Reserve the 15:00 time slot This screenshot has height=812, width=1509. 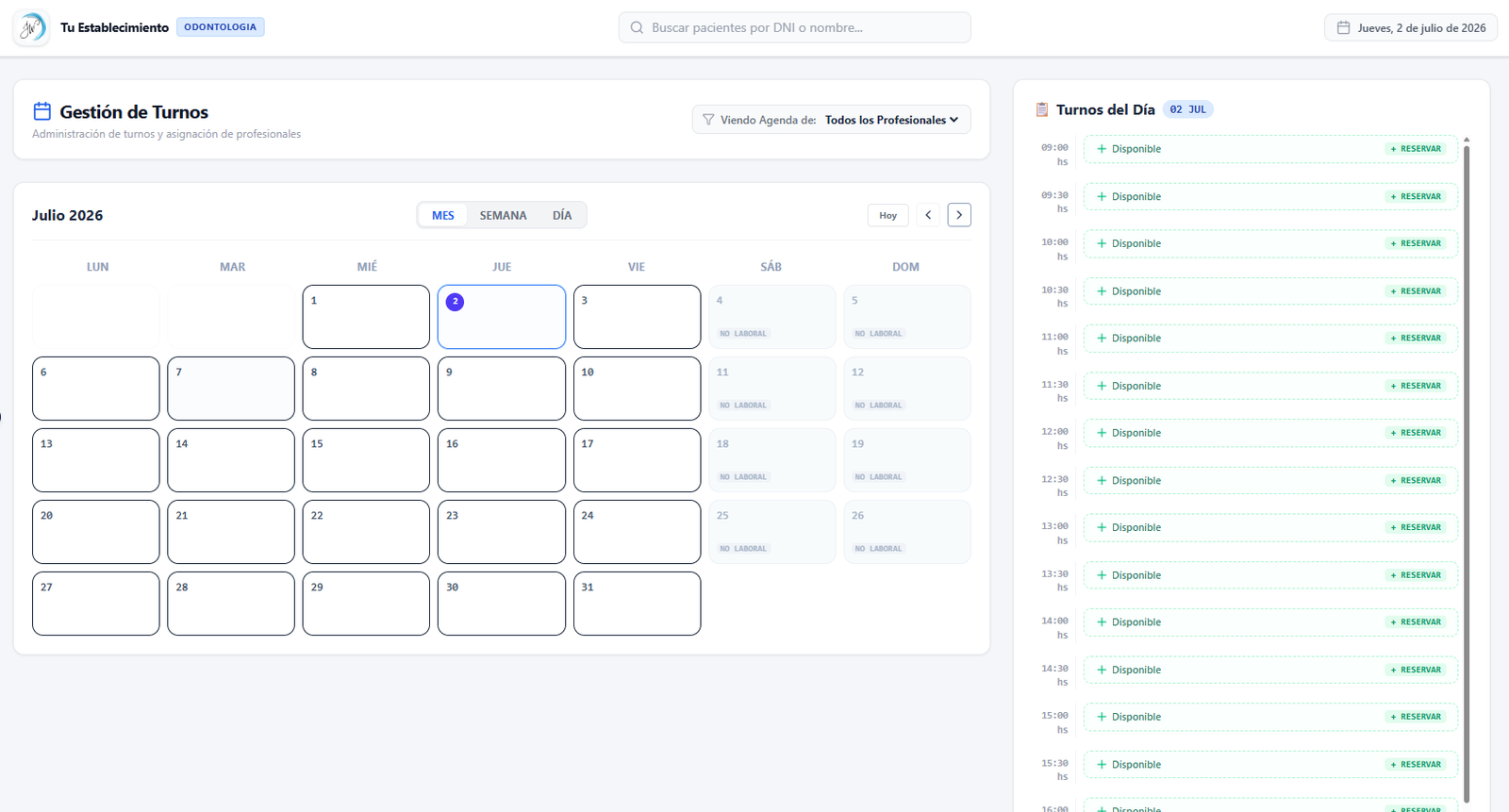point(1416,717)
